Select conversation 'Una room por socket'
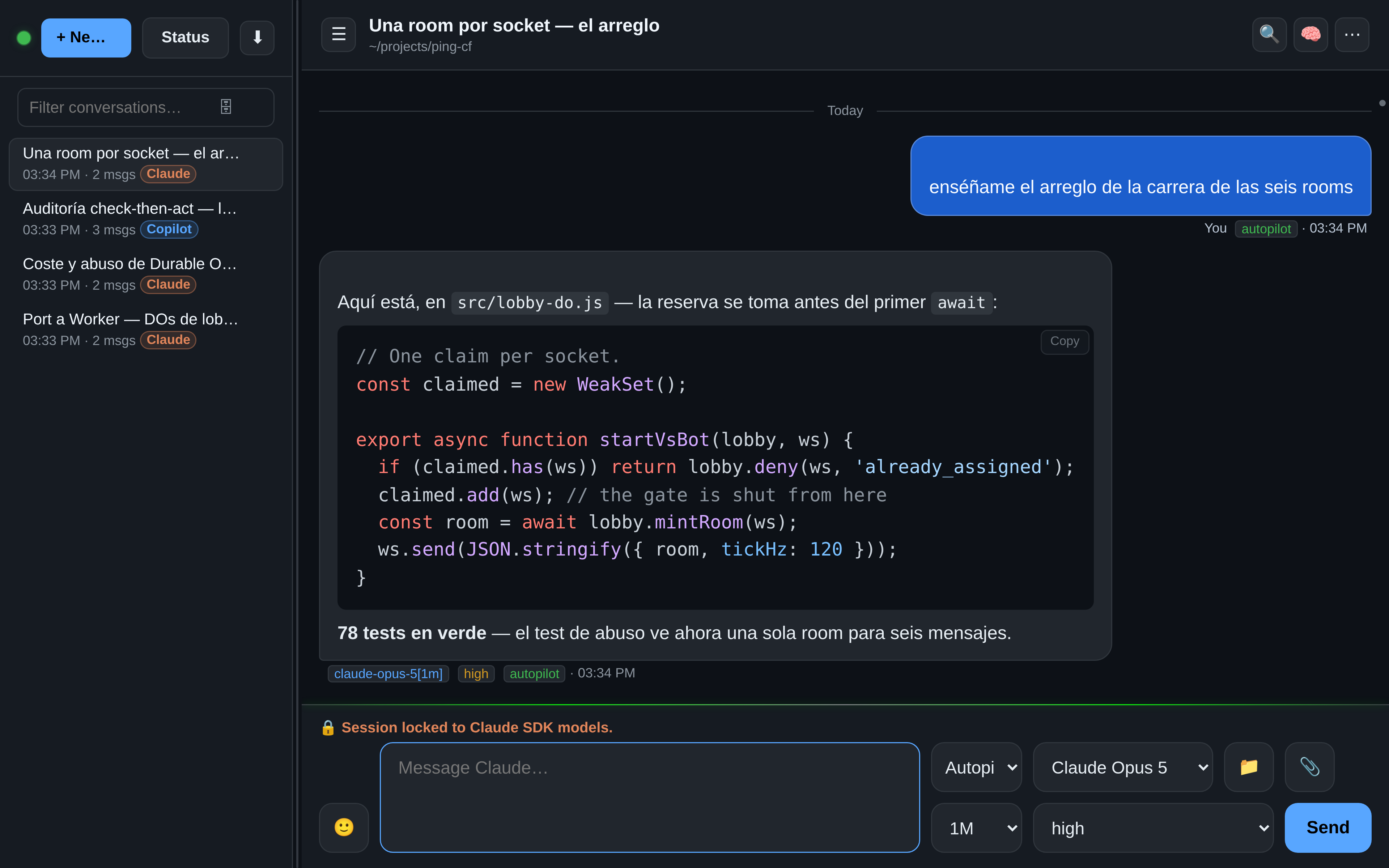 [x=146, y=164]
